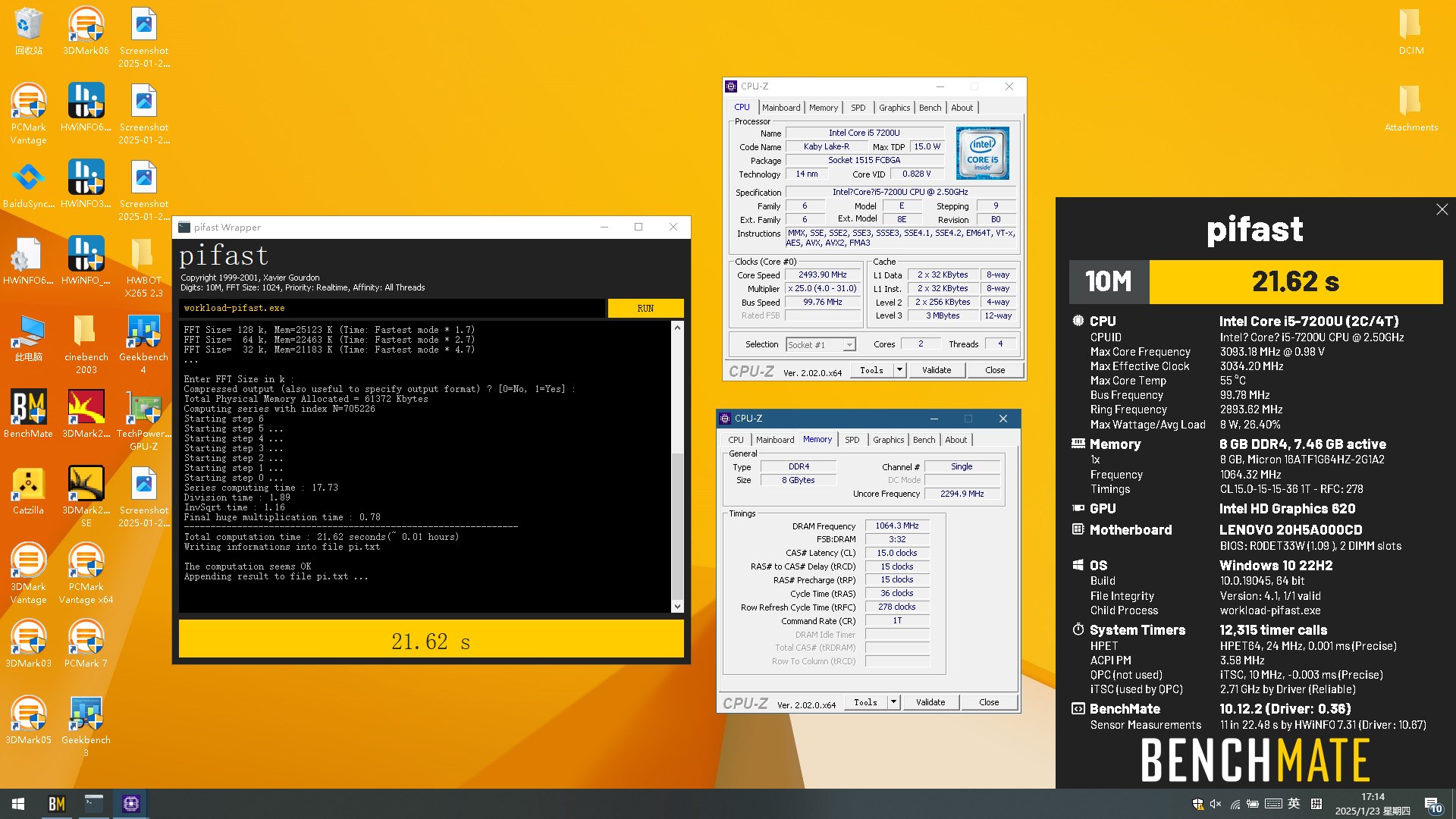Open TechPowerUp GPU-Z shortcut
This screenshot has height=819, width=1456.
(143, 420)
